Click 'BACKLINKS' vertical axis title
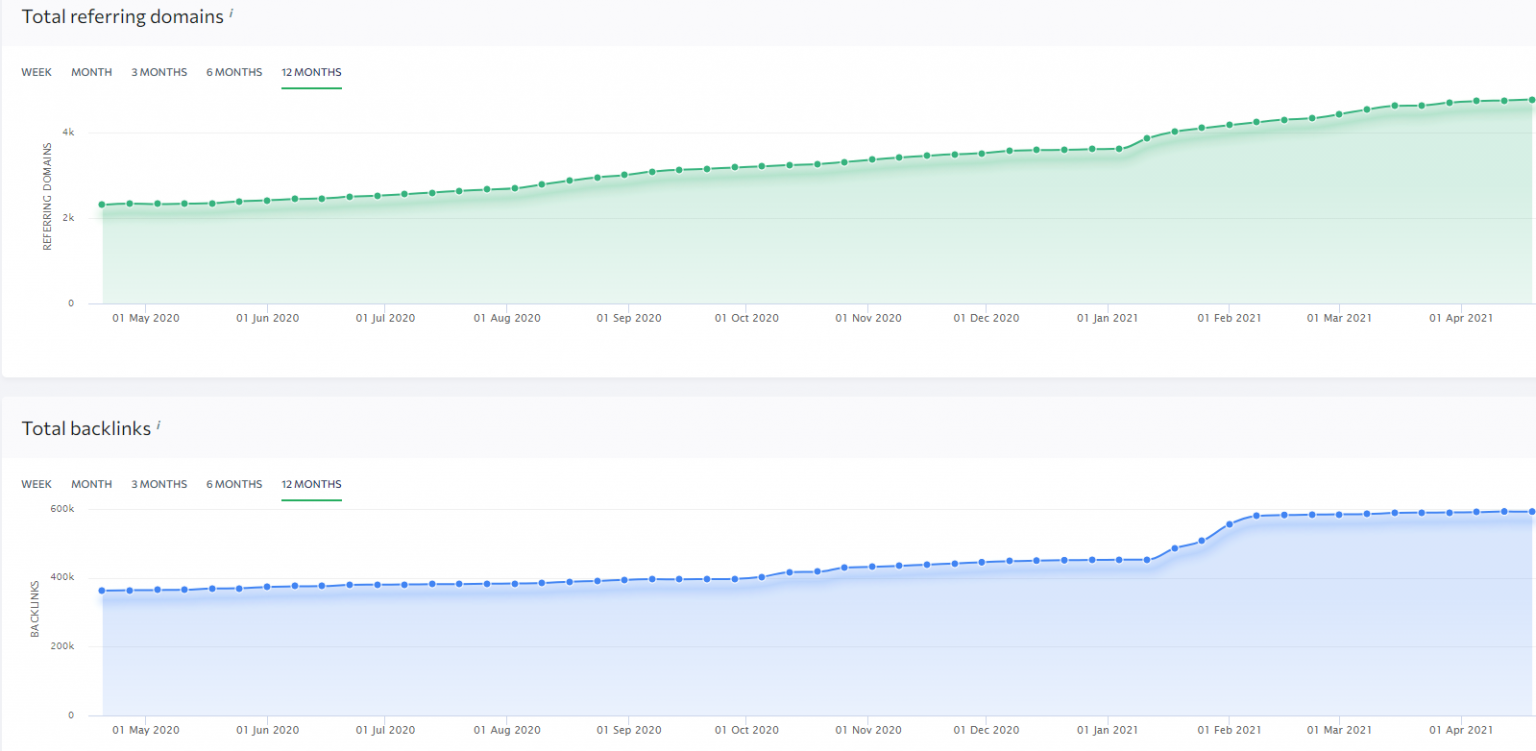1536x751 pixels. click(34, 607)
